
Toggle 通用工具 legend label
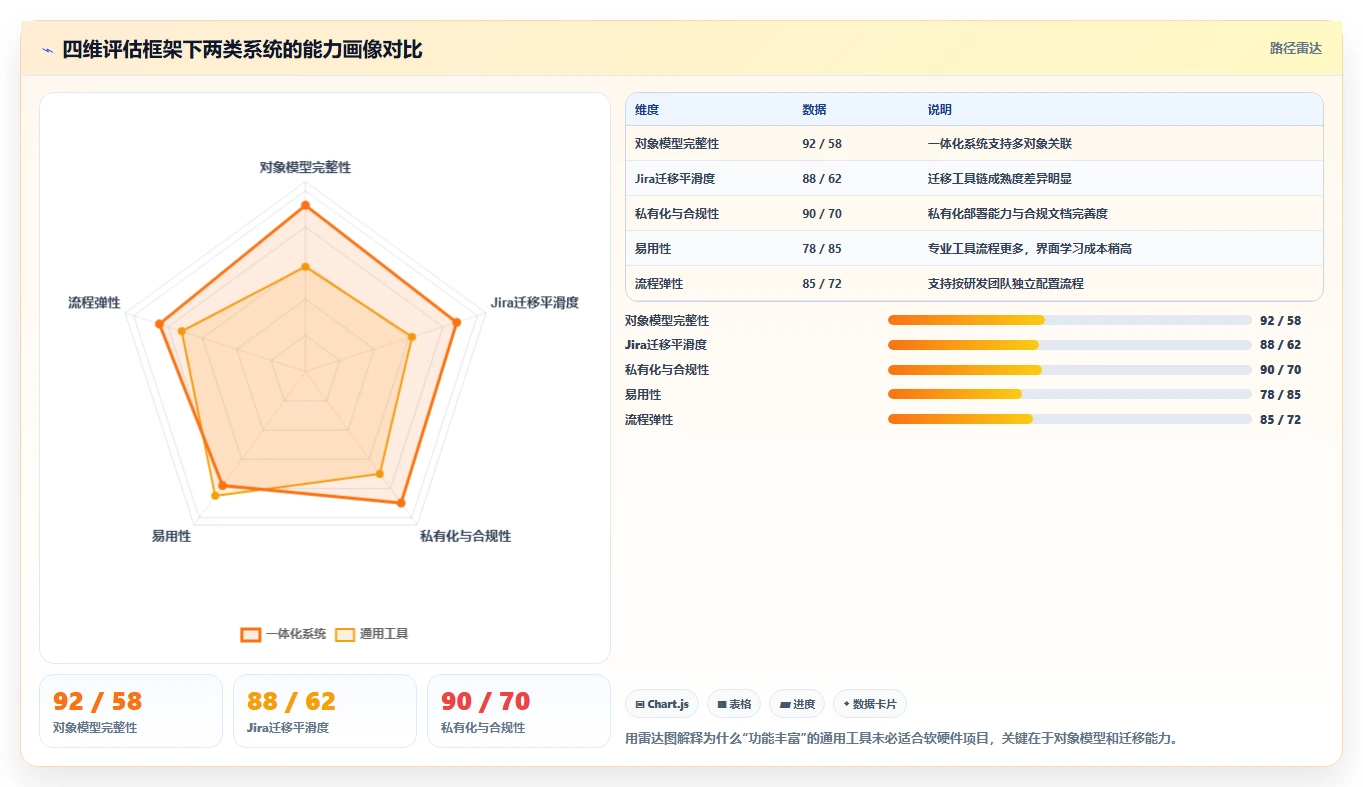384,634
